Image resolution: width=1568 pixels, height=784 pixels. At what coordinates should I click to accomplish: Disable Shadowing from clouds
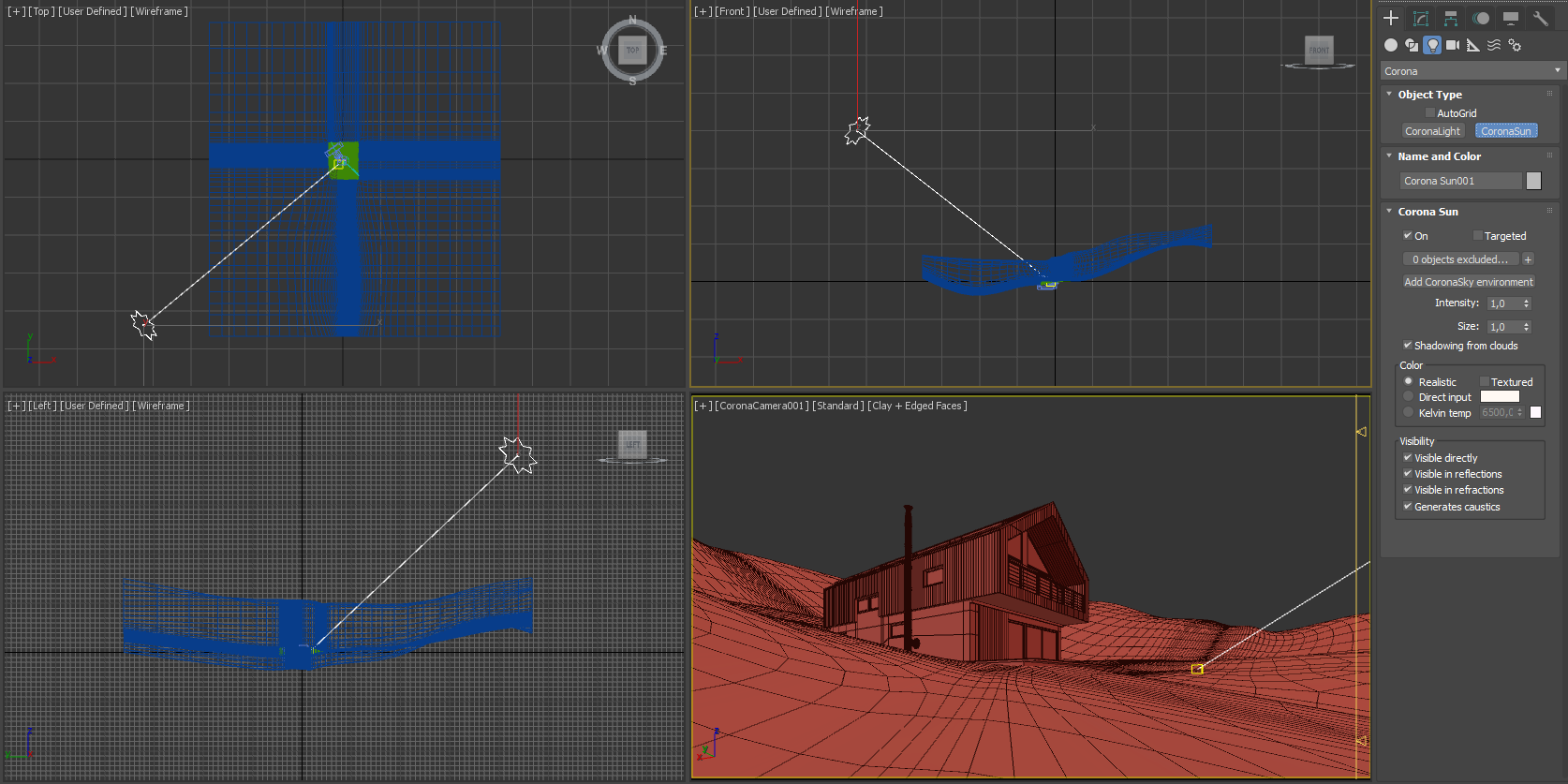coord(1407,346)
